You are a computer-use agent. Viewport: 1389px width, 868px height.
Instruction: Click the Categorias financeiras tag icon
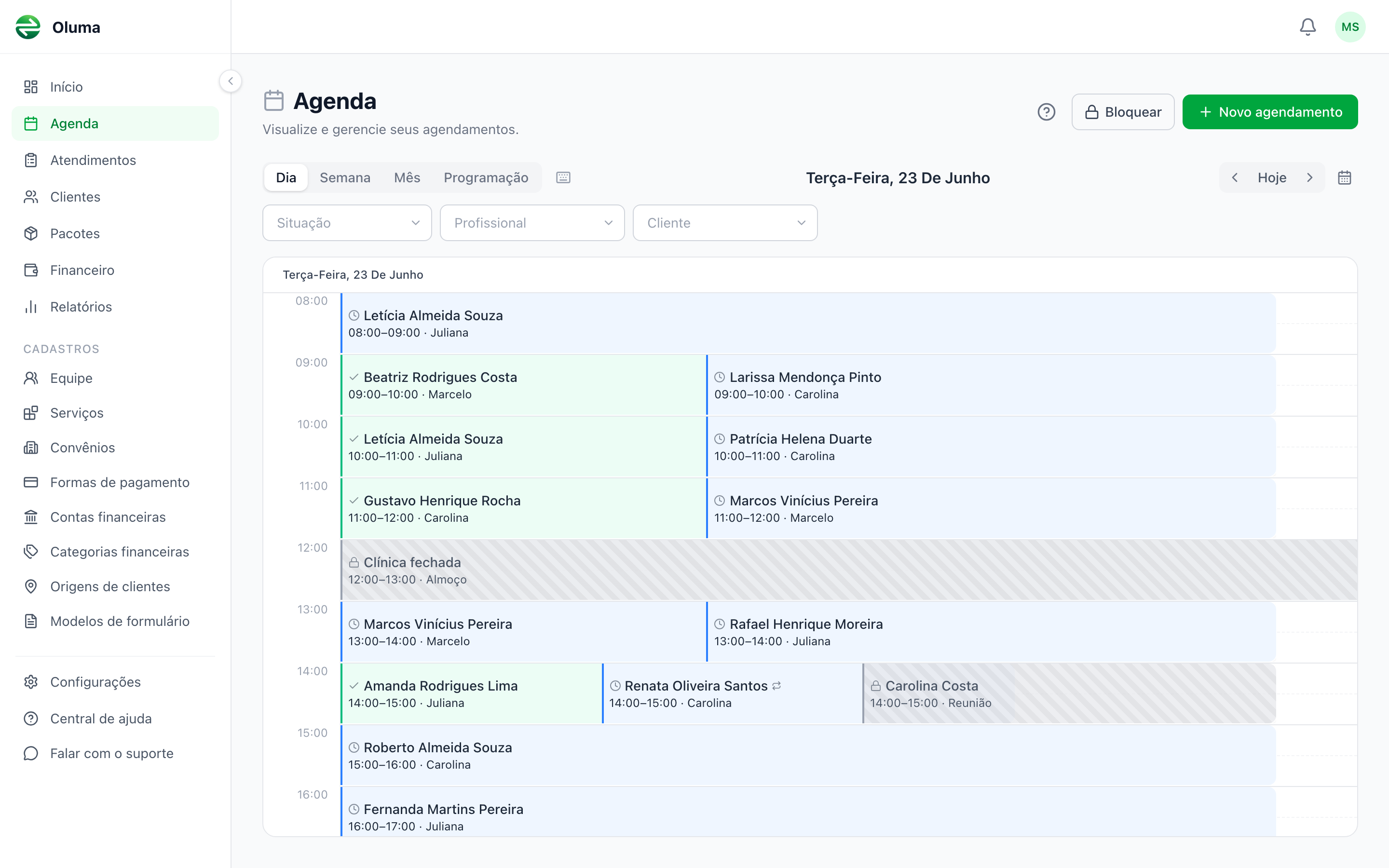(31, 552)
